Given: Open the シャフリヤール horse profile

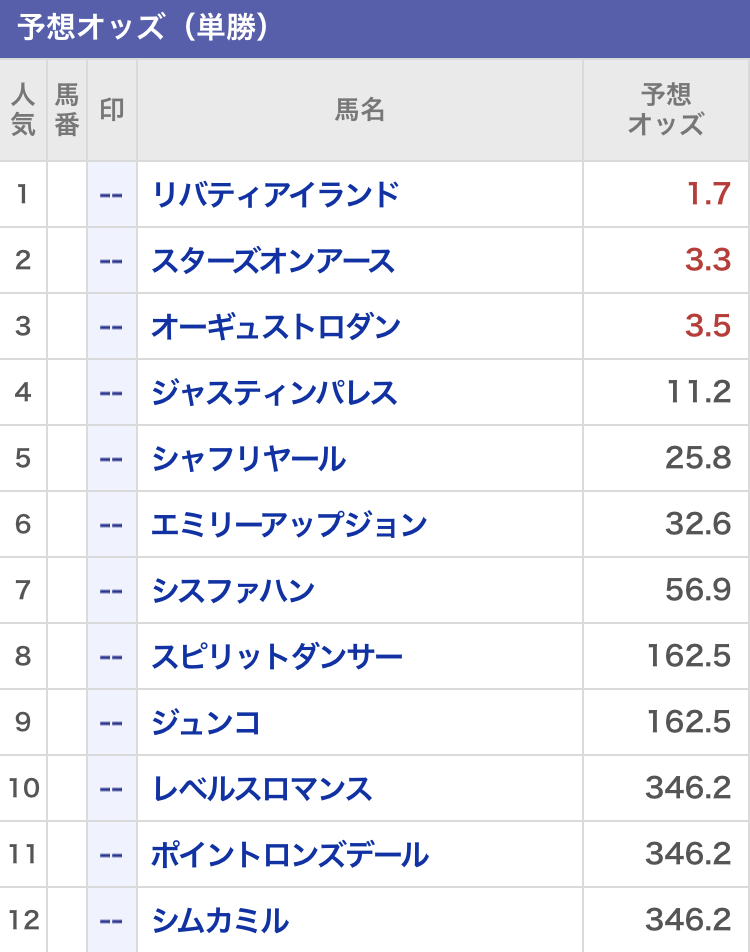Looking at the screenshot, I should [248, 459].
